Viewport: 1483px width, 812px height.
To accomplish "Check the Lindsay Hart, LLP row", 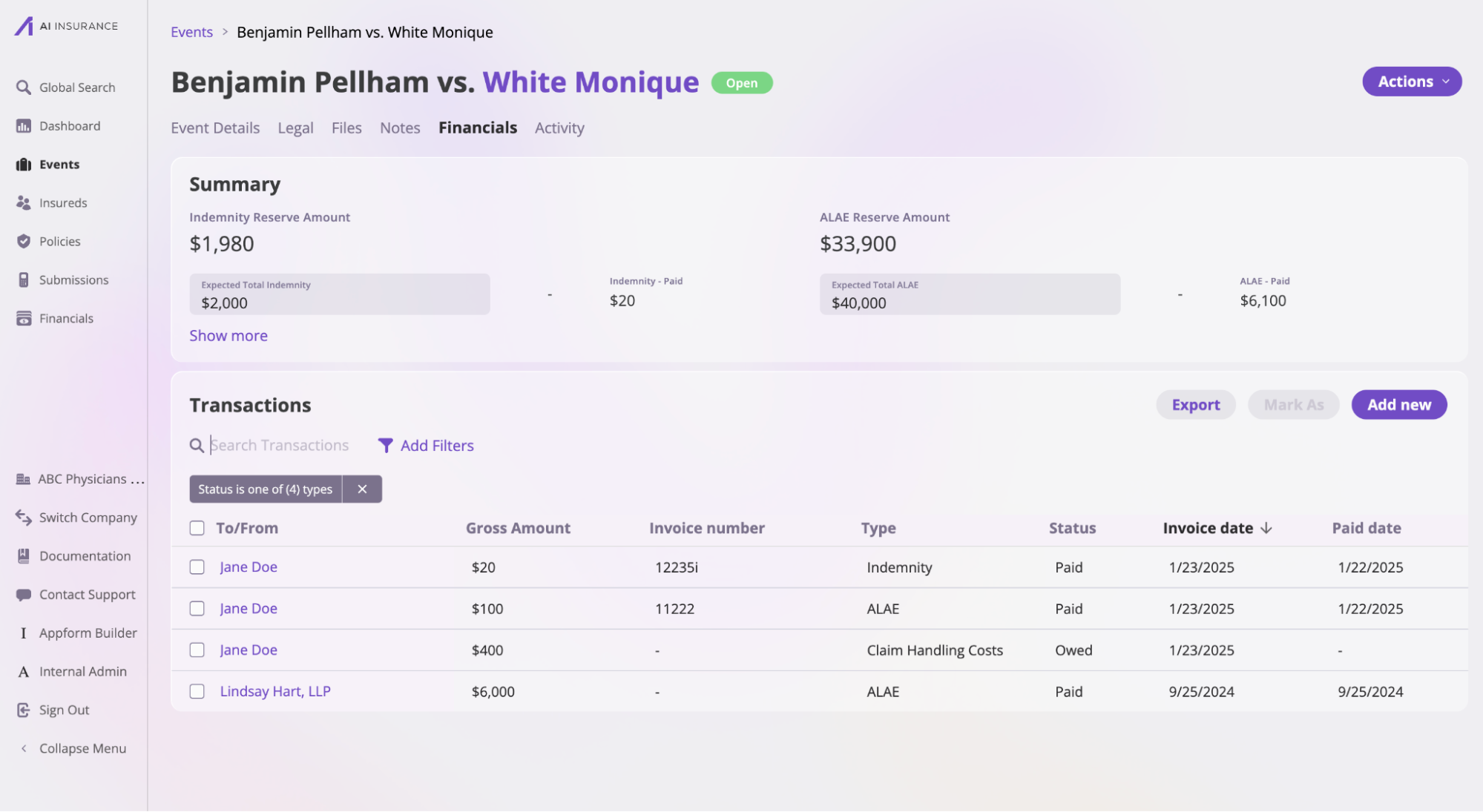I will pos(197,692).
